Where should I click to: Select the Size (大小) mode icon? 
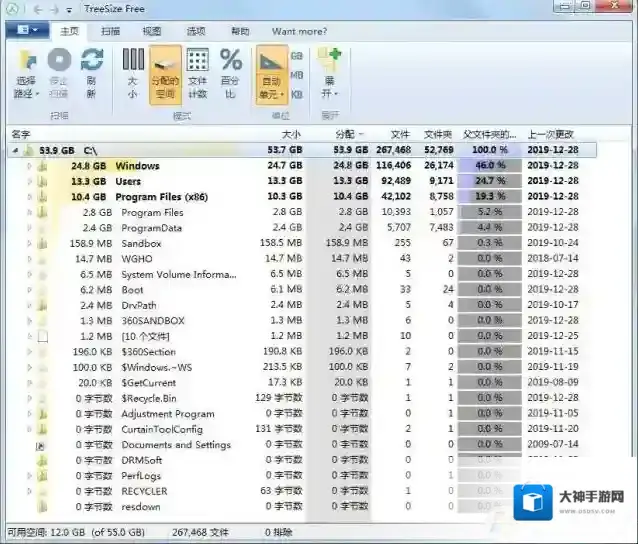pyautogui.click(x=133, y=61)
